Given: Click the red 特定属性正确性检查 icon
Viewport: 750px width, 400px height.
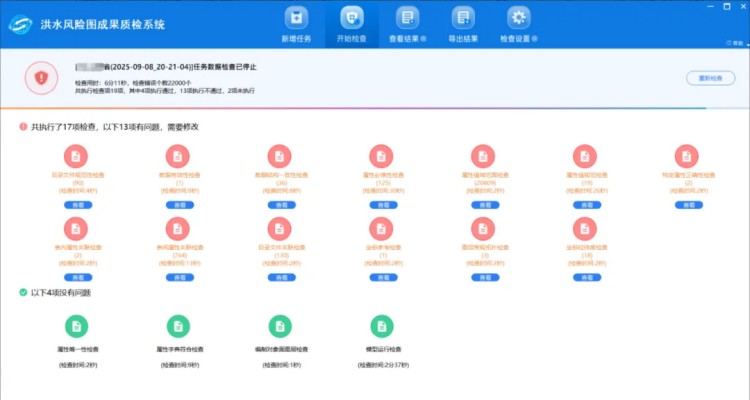Looking at the screenshot, I should point(686,156).
